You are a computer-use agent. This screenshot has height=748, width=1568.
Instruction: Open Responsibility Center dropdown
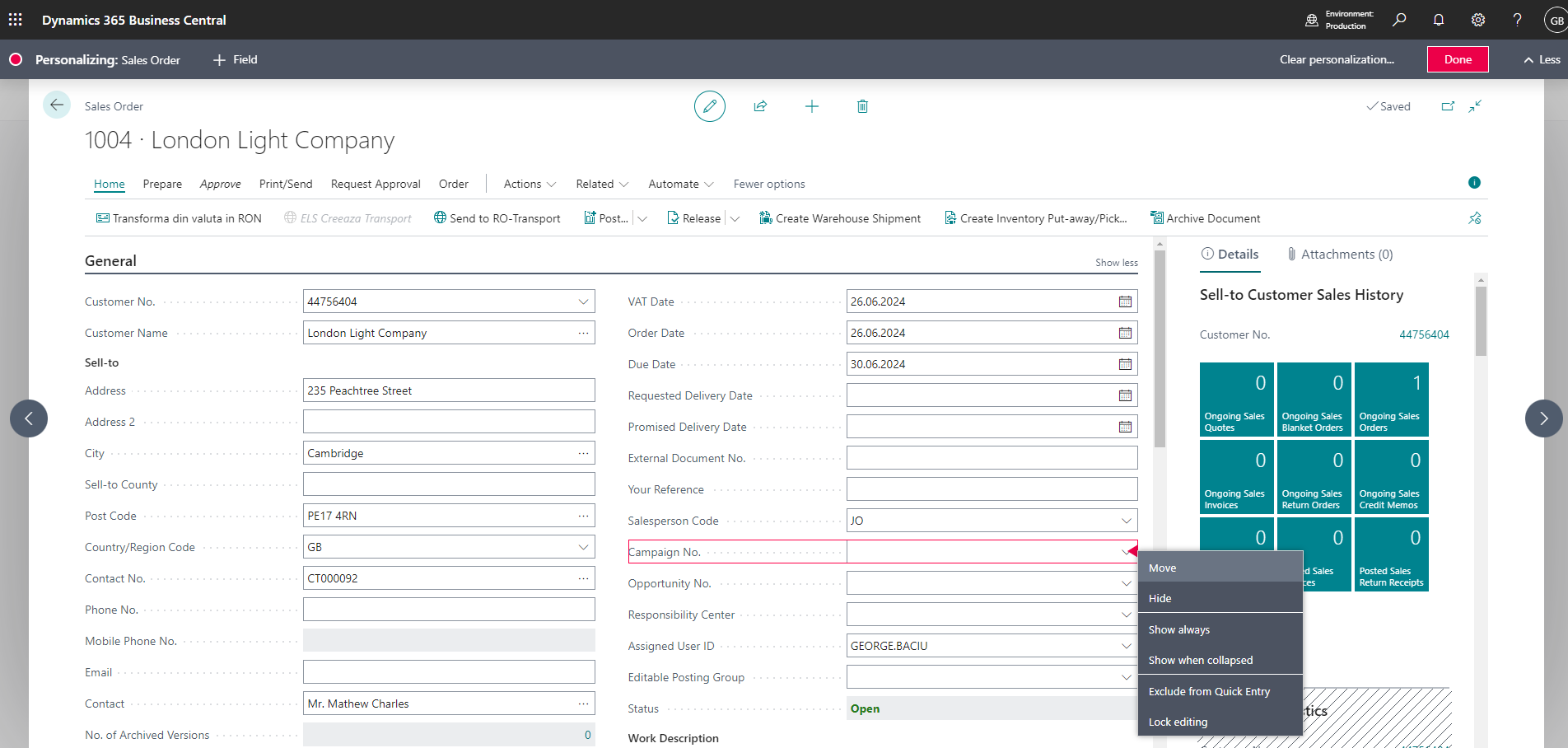point(1126,615)
